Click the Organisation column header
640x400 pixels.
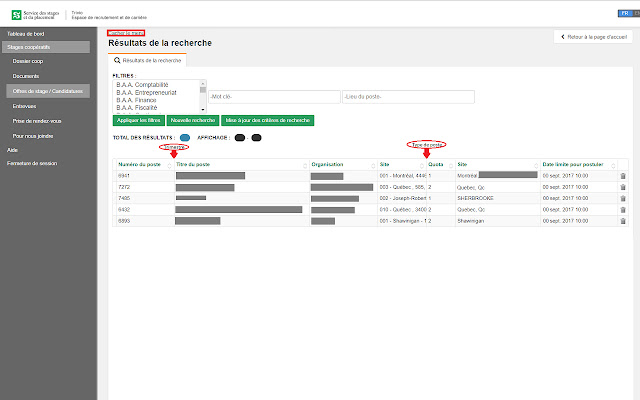pos(327,164)
